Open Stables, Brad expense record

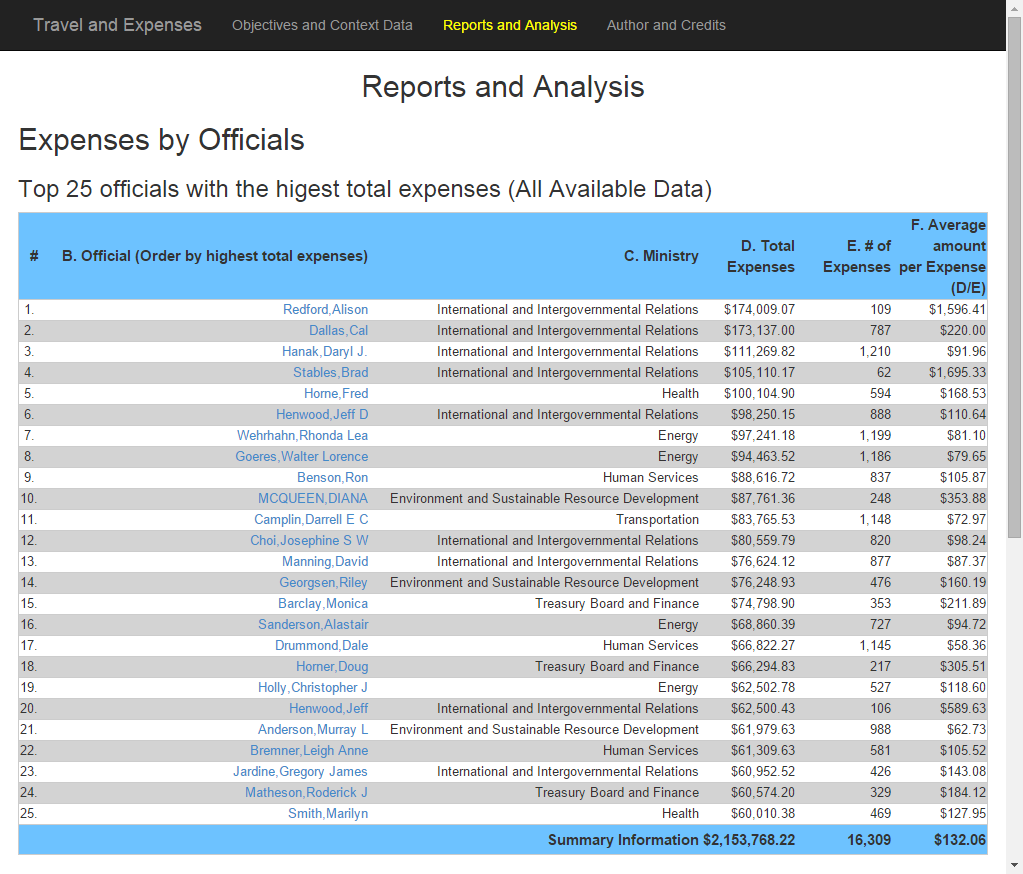tap(331, 372)
